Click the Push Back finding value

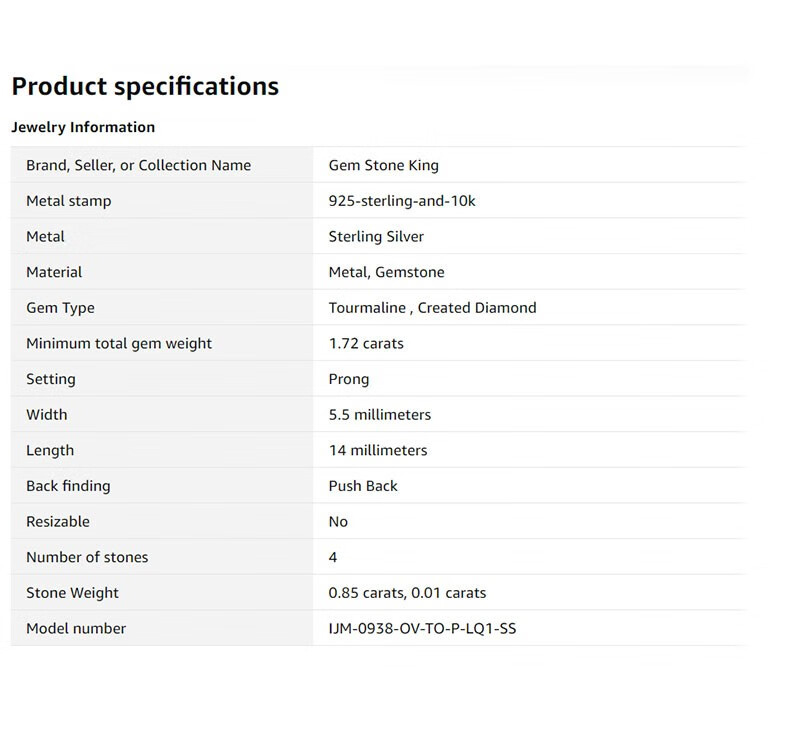tap(363, 486)
